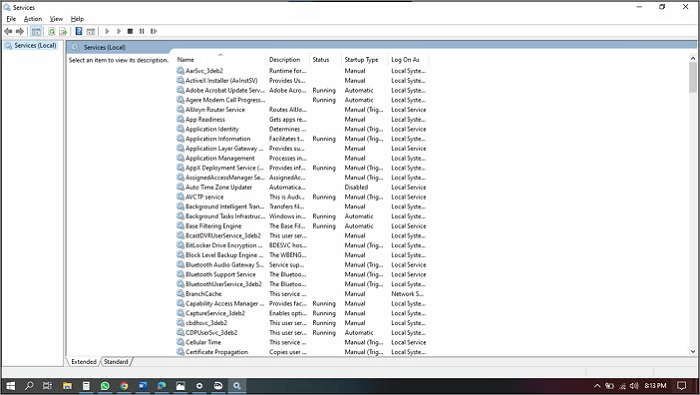Image resolution: width=700 pixels, height=395 pixels.
Task: Switch to the Standard tab
Action: [116, 362]
